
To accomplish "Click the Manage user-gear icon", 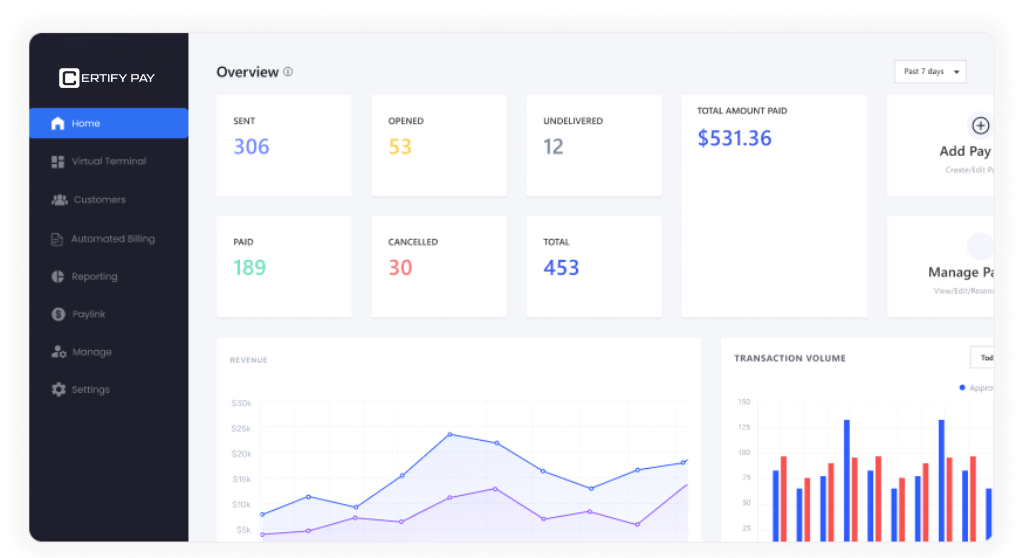I will click(x=58, y=352).
